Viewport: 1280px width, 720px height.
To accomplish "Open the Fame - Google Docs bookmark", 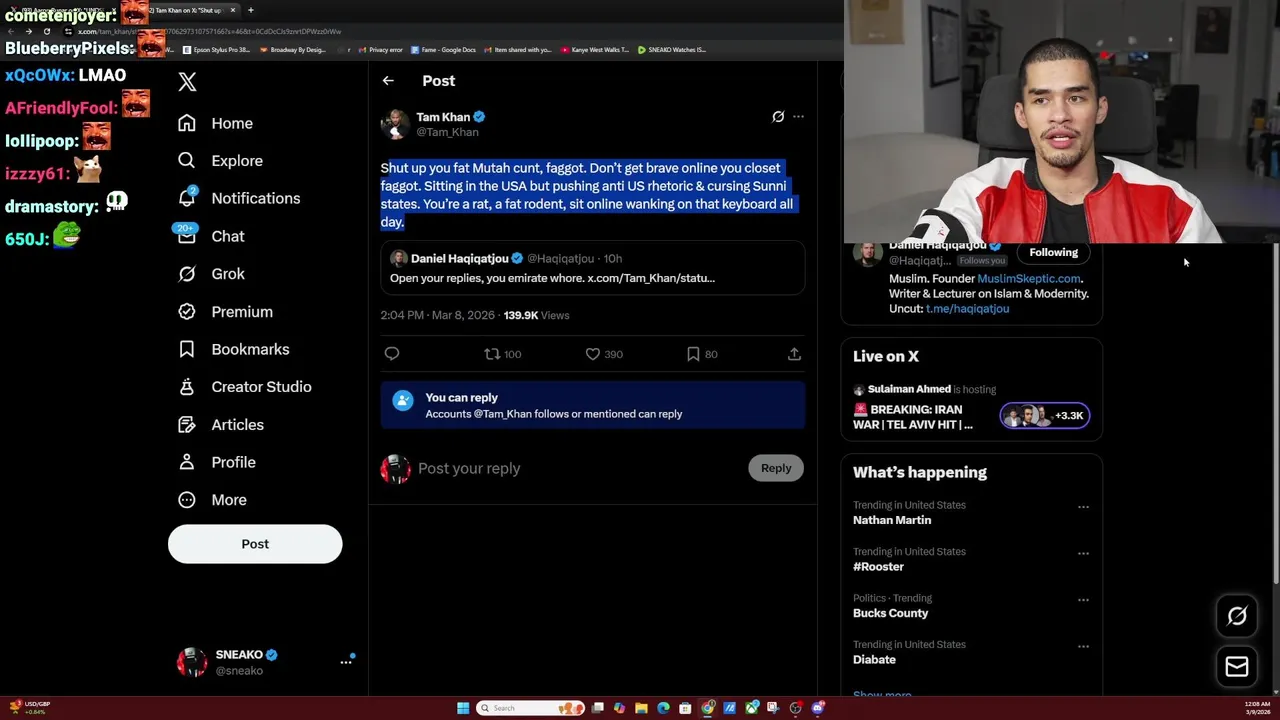I will point(442,50).
